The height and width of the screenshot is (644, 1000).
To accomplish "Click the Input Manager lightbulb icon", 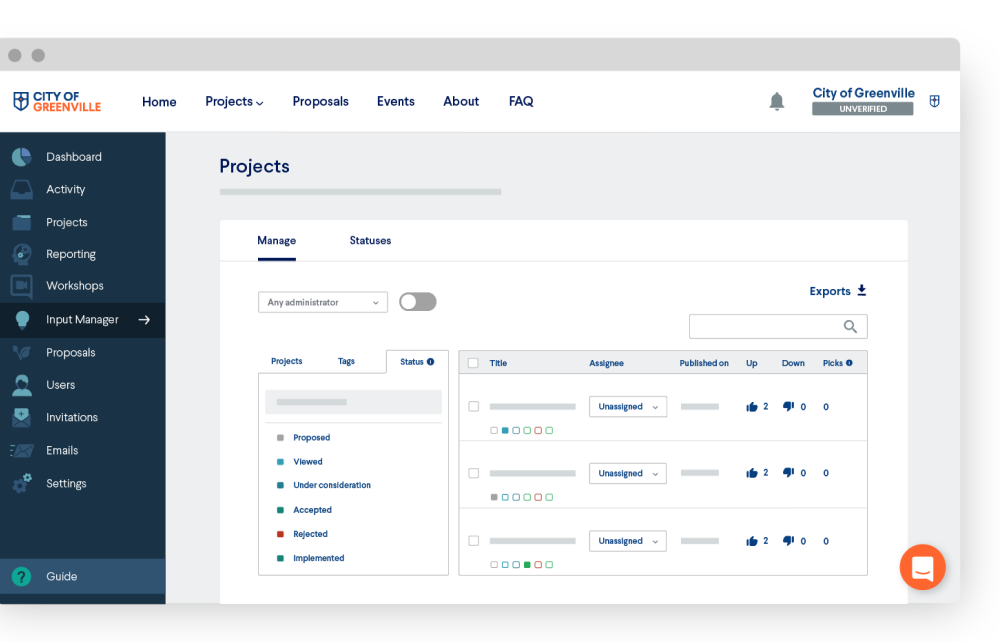I will 22,319.
